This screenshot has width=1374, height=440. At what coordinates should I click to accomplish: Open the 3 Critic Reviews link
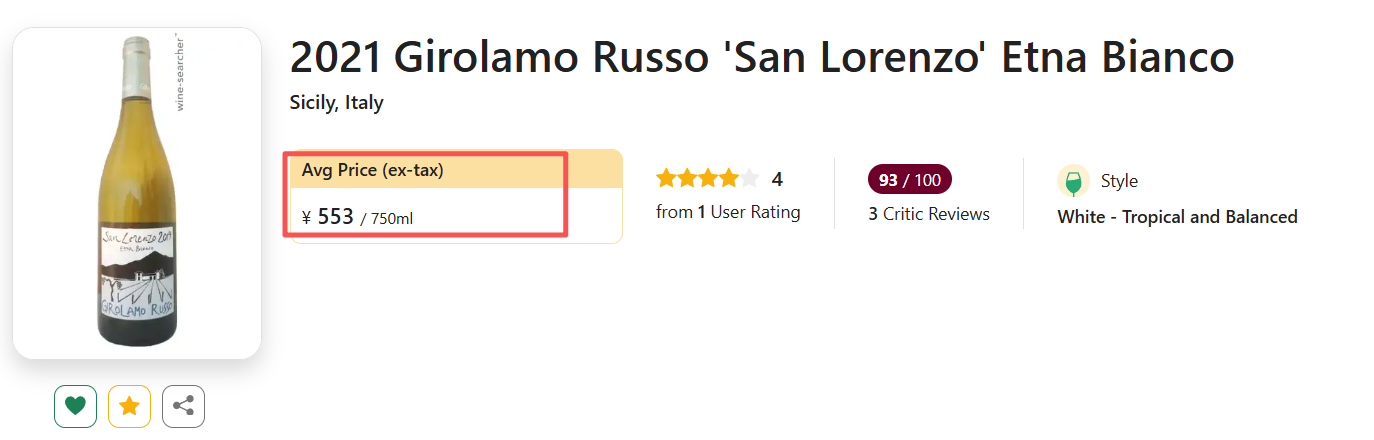click(929, 214)
